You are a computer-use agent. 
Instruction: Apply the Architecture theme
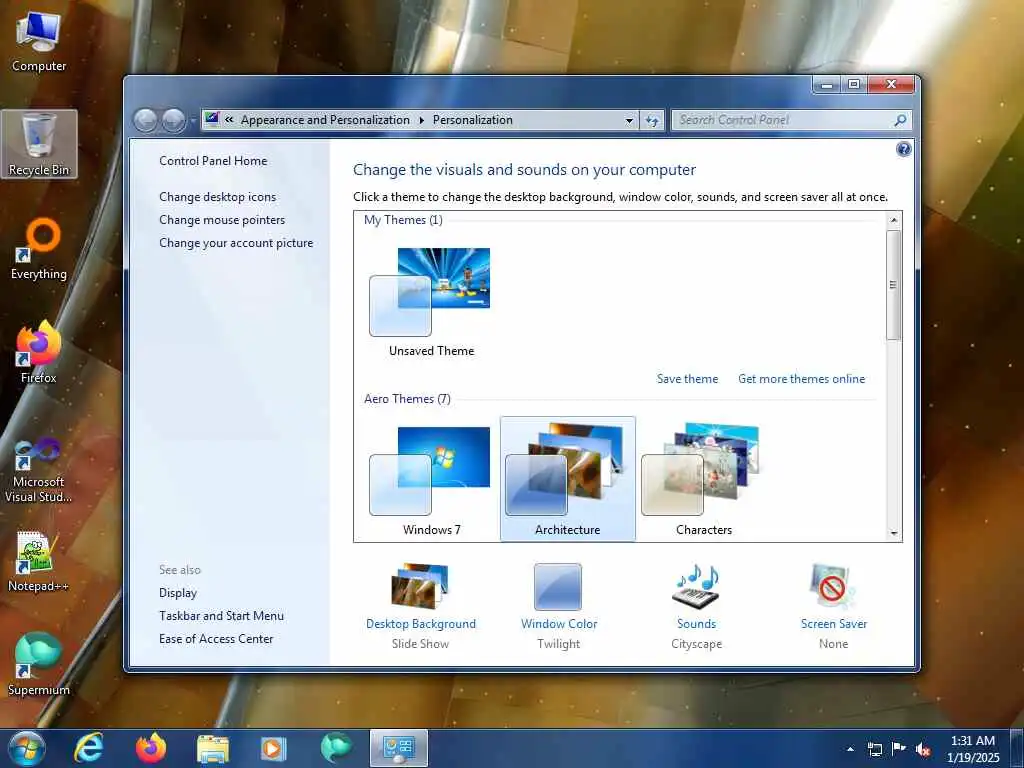pos(568,479)
